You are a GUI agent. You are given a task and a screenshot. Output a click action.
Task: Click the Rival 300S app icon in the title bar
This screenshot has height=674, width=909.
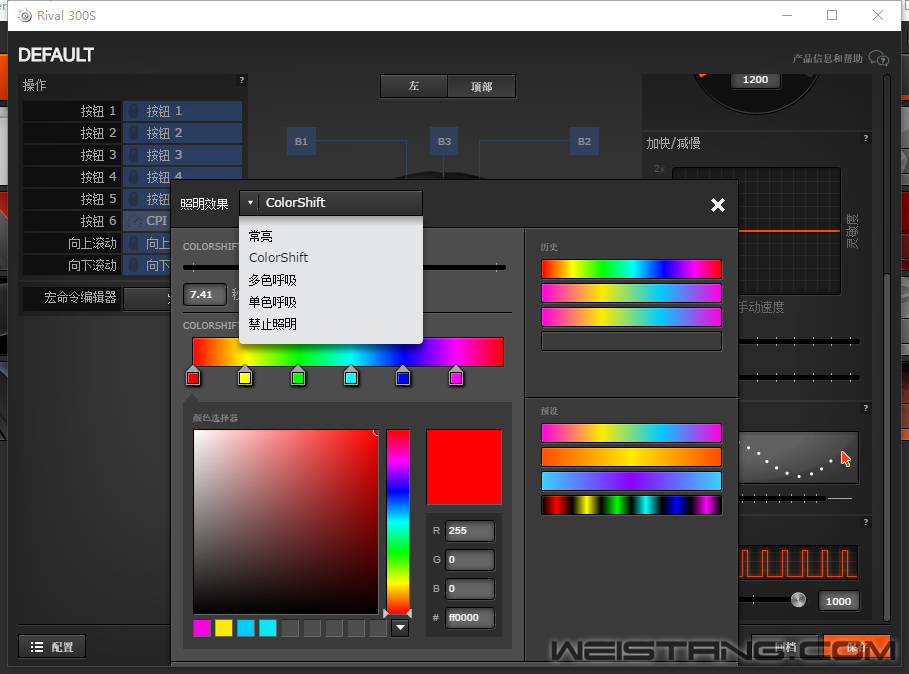(24, 16)
